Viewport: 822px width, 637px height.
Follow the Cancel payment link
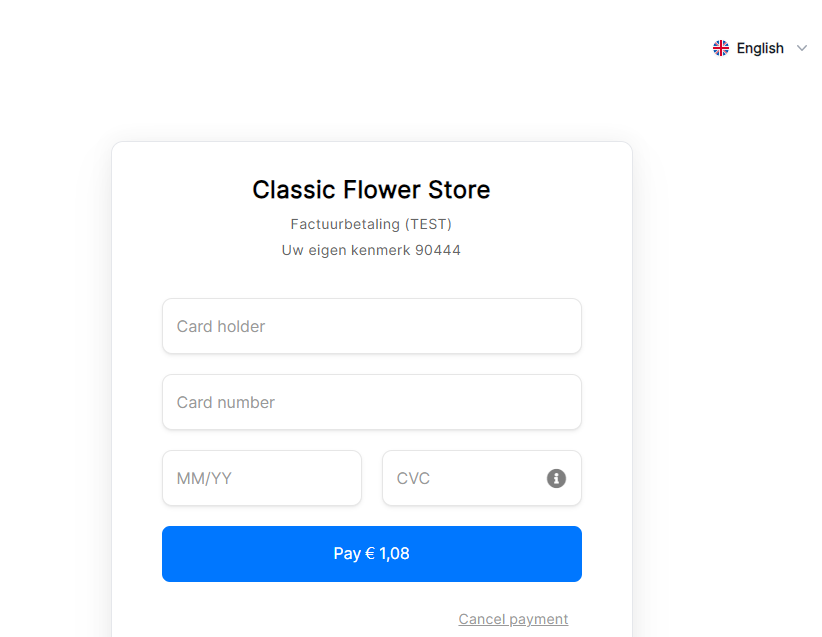(513, 619)
